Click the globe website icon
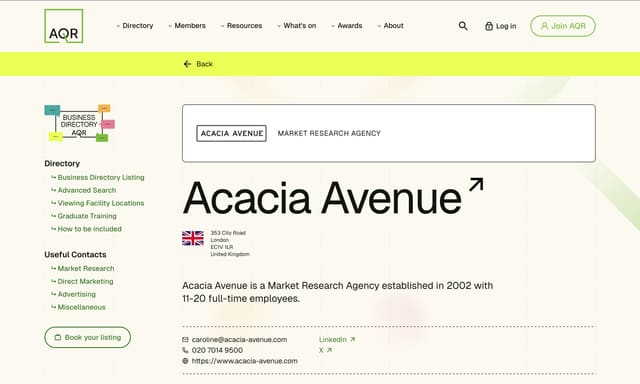 (x=185, y=361)
